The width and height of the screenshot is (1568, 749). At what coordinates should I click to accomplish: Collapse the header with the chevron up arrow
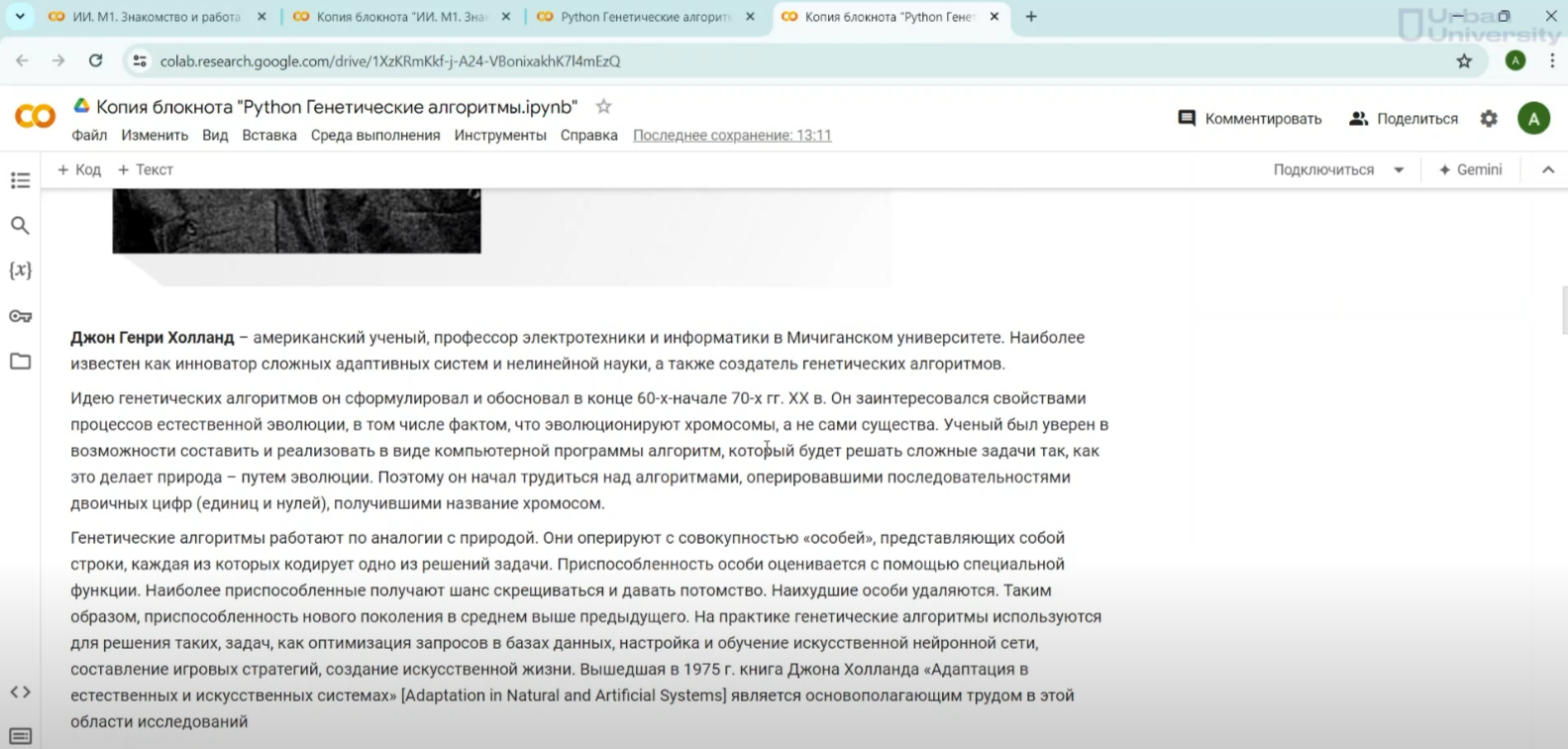tap(1547, 169)
